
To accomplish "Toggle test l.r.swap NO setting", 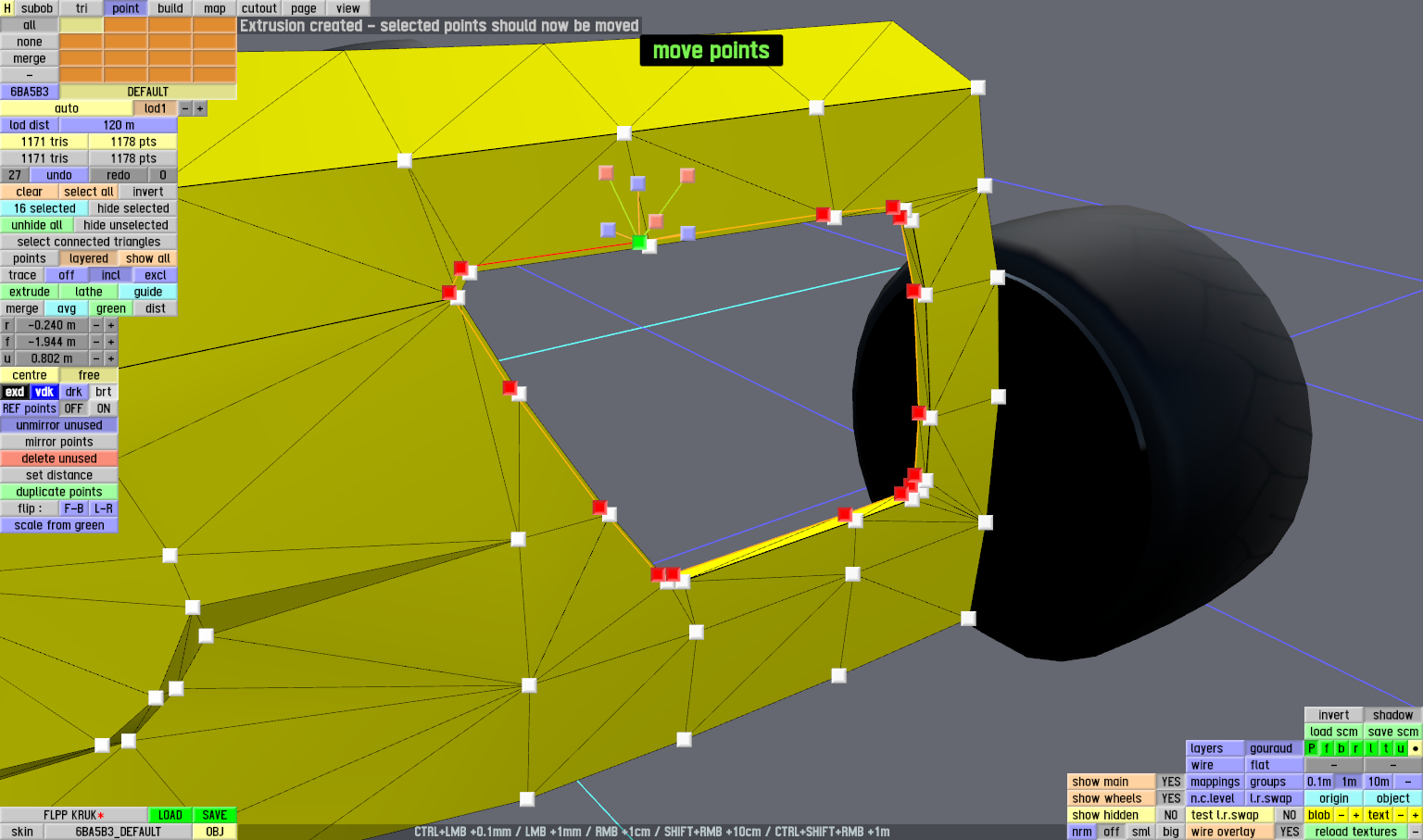I will pos(1290,815).
